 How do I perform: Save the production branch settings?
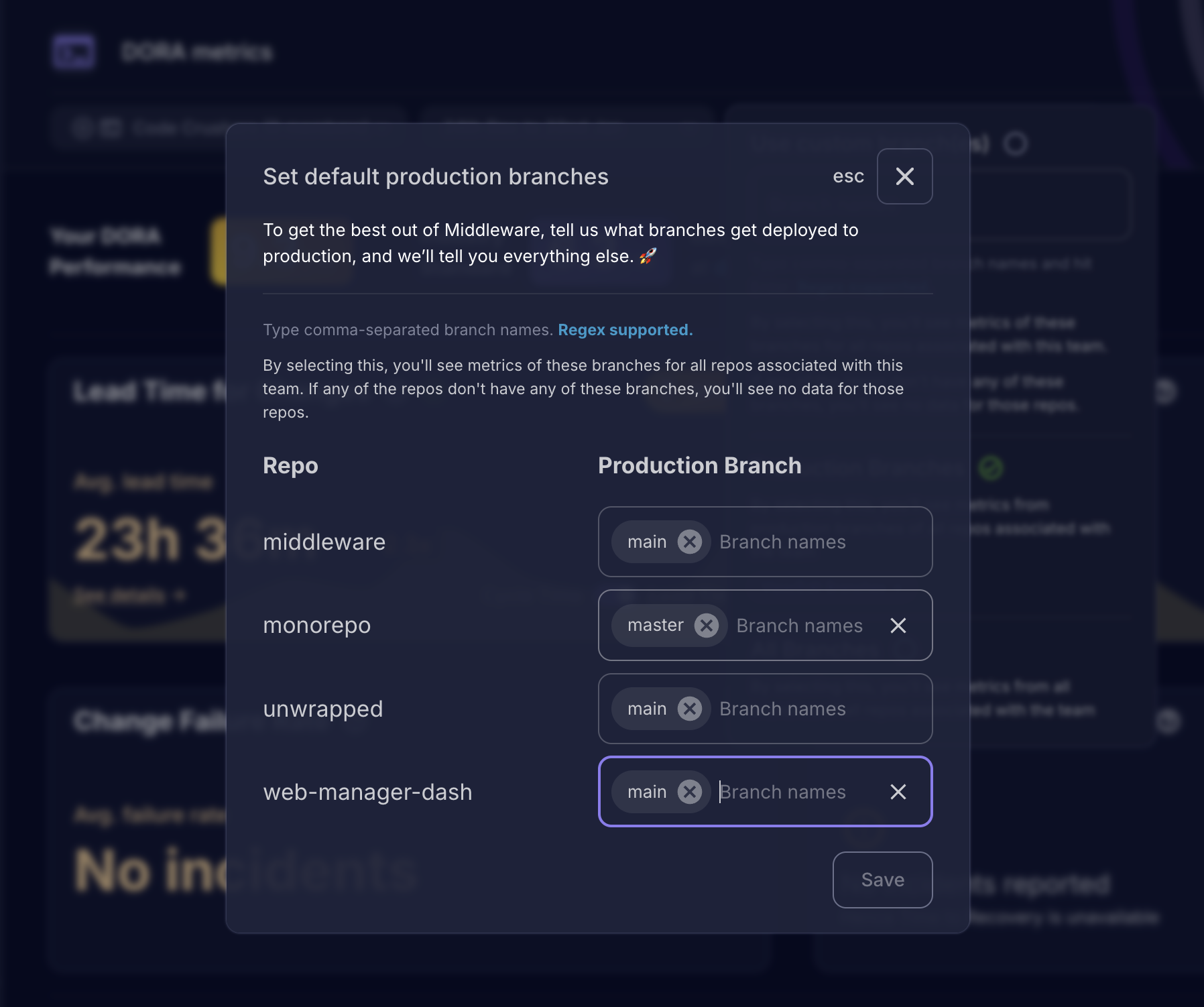coord(882,880)
